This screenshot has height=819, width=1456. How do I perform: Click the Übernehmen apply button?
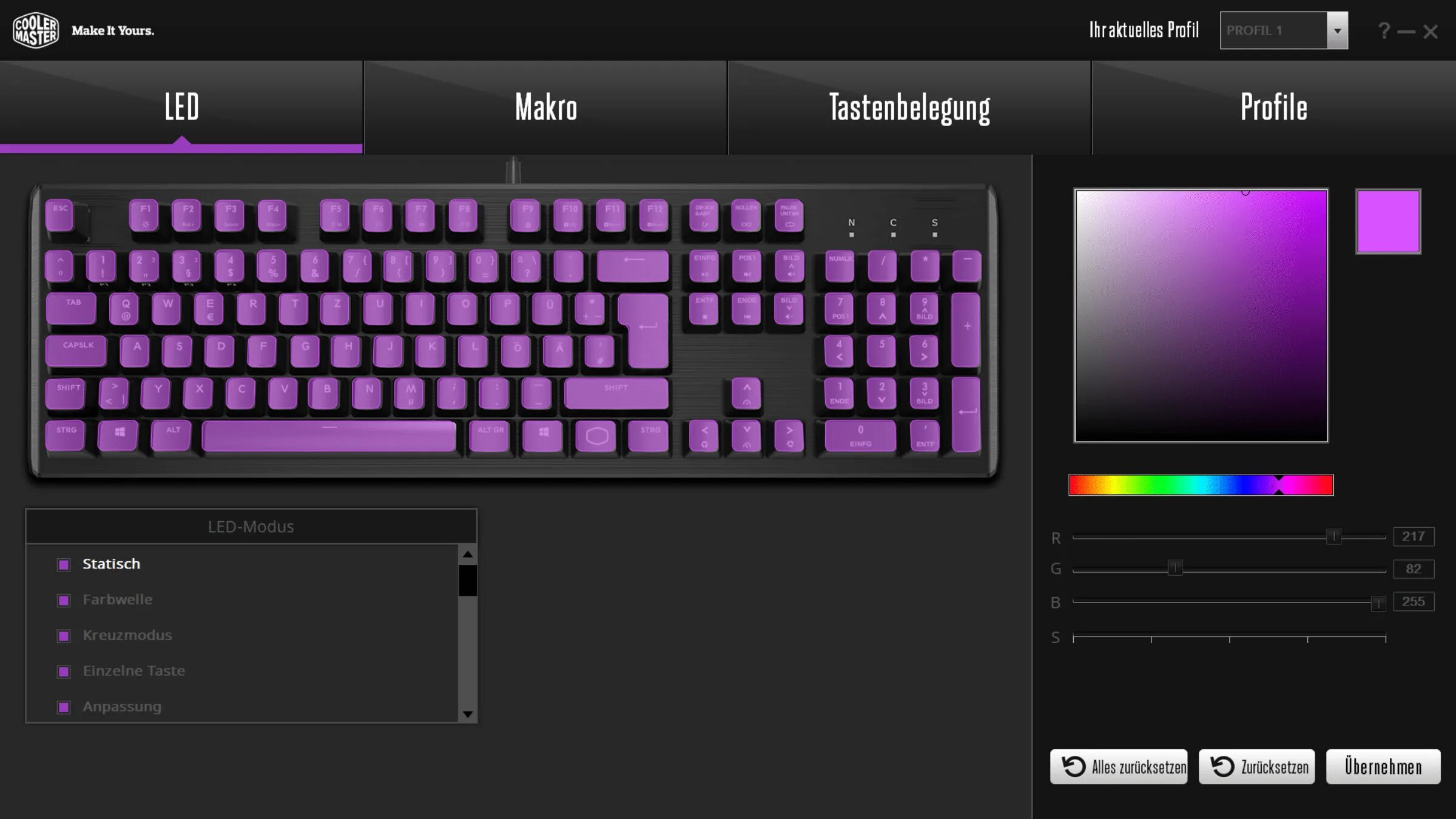1383,767
